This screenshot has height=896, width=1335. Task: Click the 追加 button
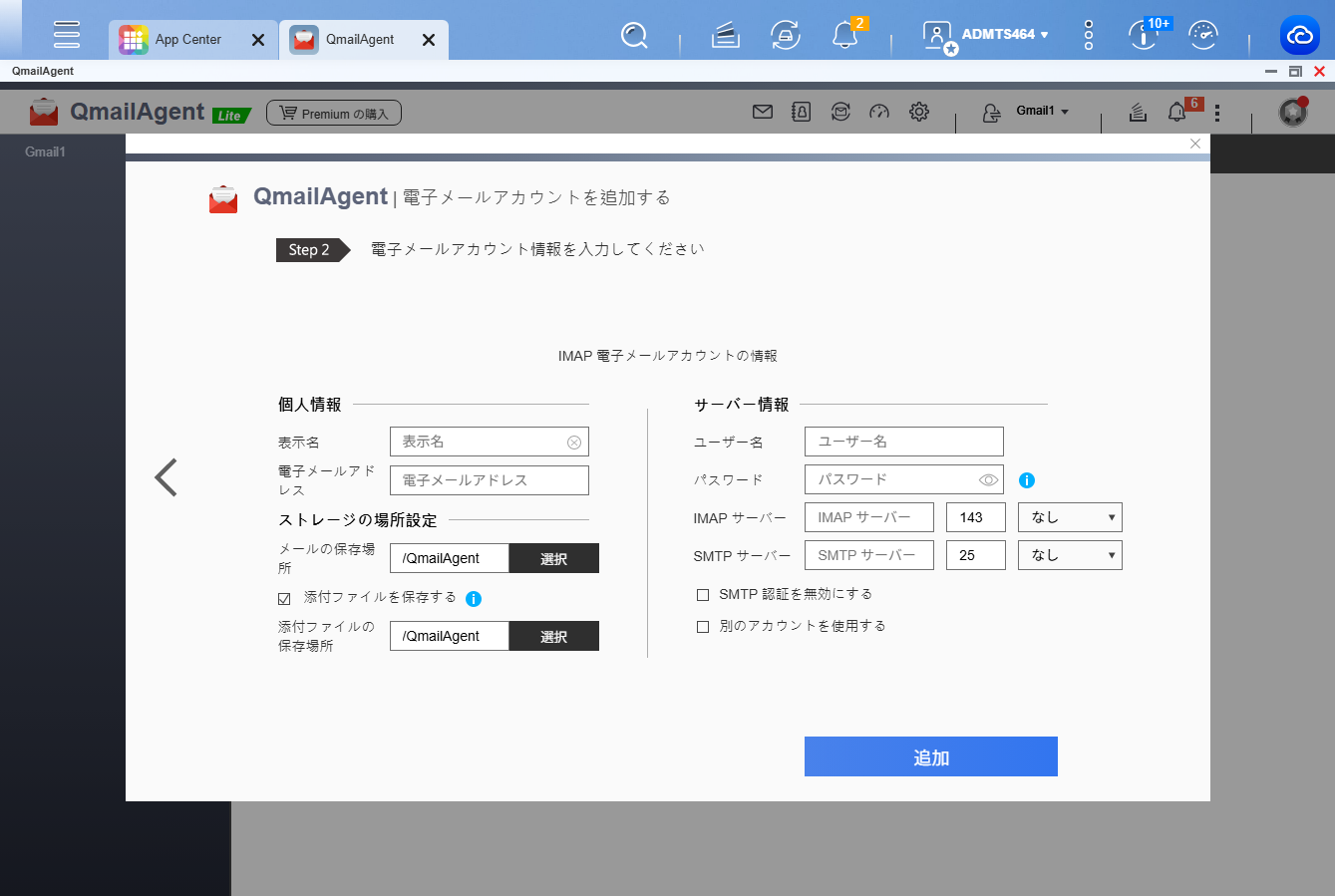click(x=931, y=756)
